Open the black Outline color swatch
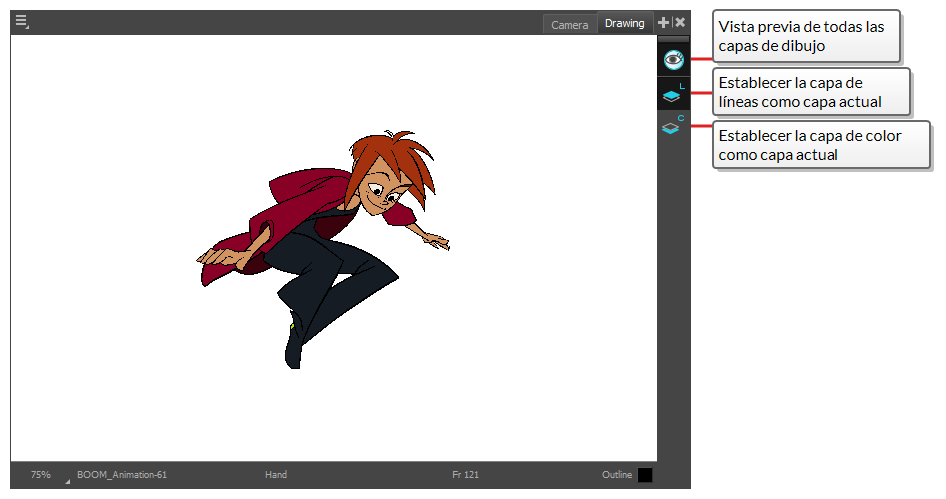 pyautogui.click(x=645, y=475)
